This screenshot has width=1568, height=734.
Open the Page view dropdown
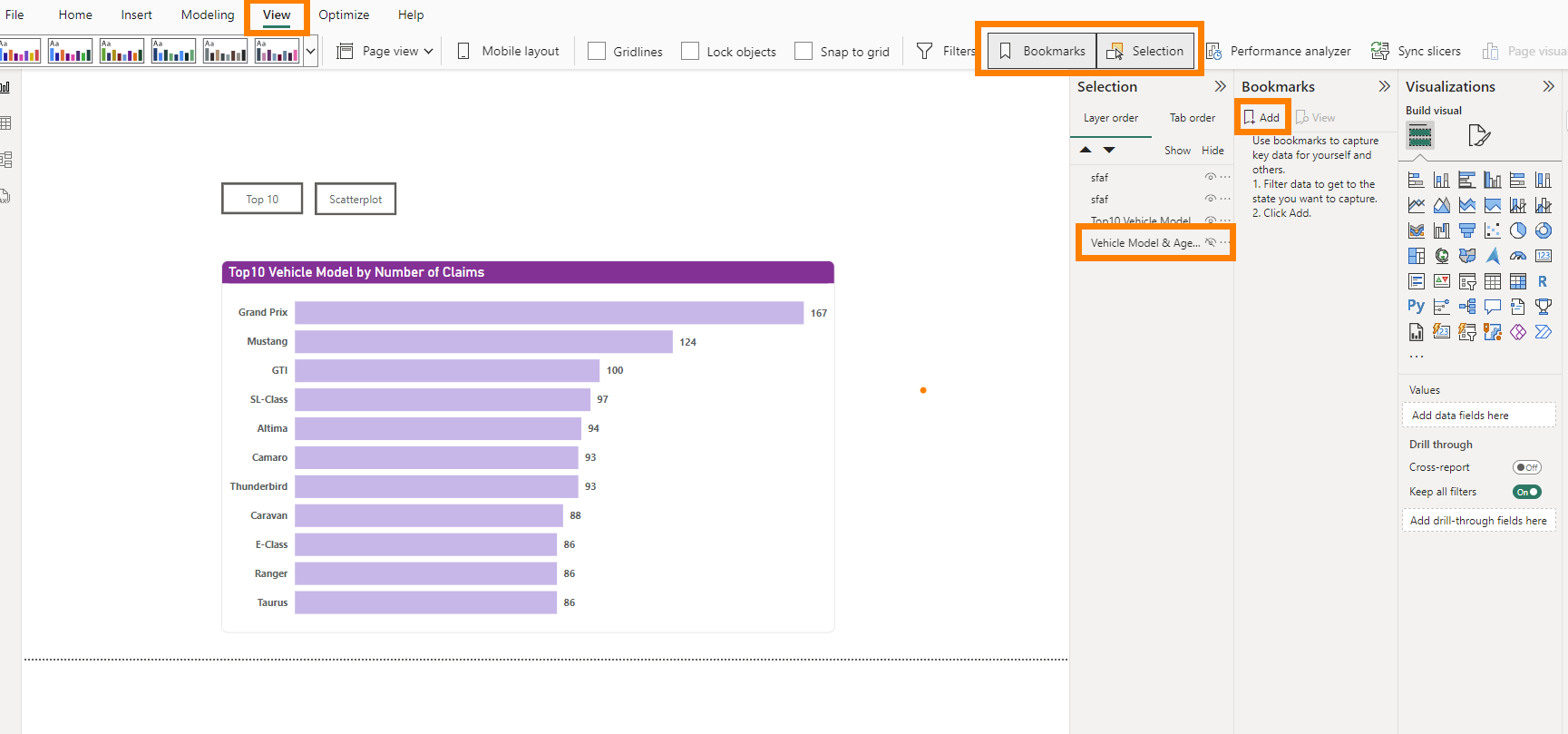(385, 52)
